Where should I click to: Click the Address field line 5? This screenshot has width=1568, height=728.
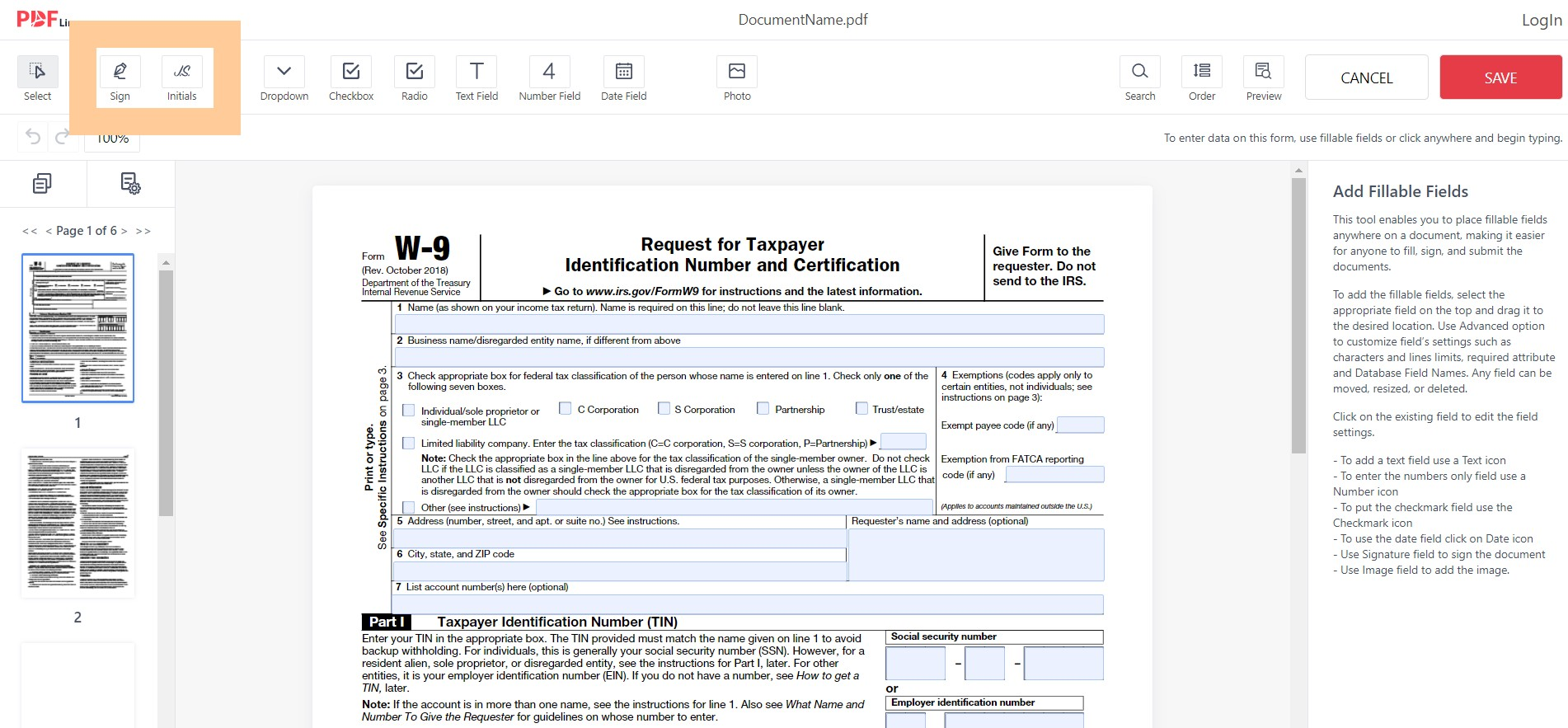pyautogui.click(x=620, y=538)
